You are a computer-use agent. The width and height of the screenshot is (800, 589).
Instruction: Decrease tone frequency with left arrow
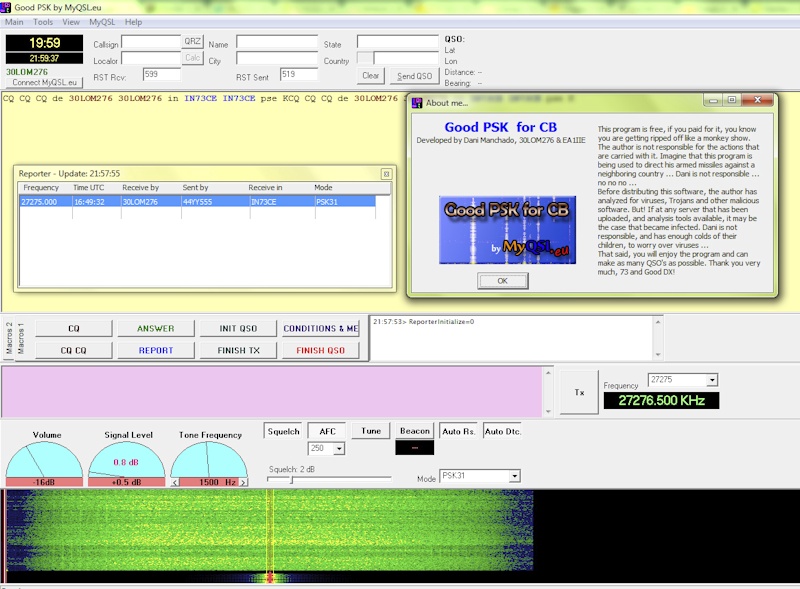tap(175, 482)
